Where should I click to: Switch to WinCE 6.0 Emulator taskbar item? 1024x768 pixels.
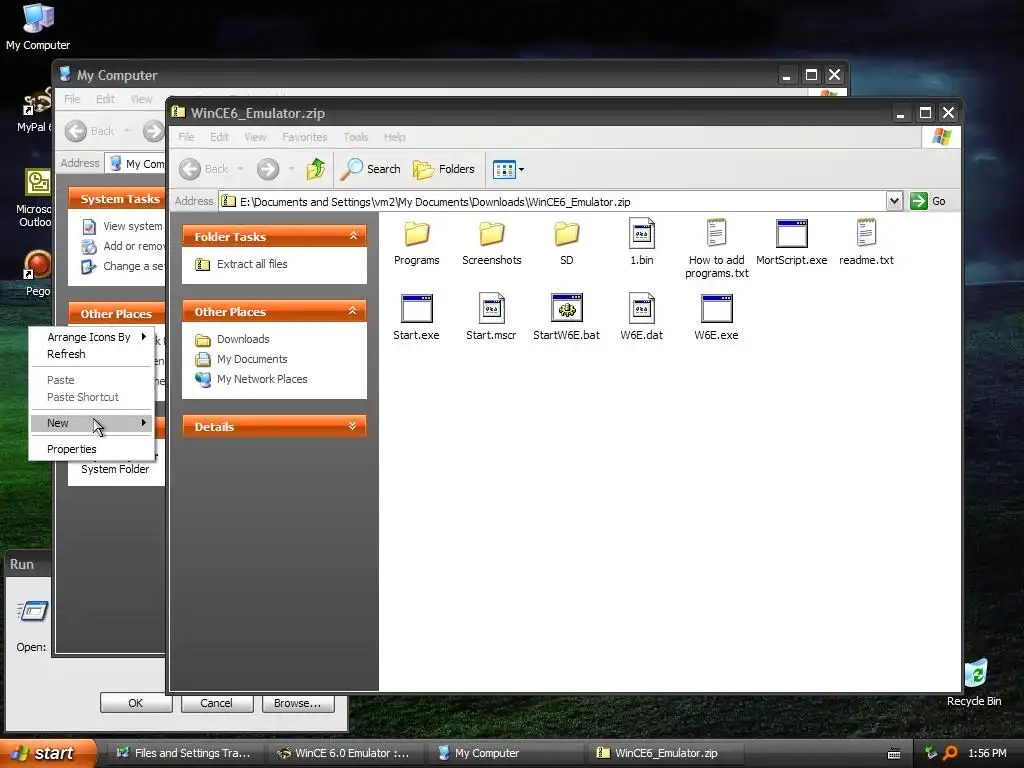345,753
